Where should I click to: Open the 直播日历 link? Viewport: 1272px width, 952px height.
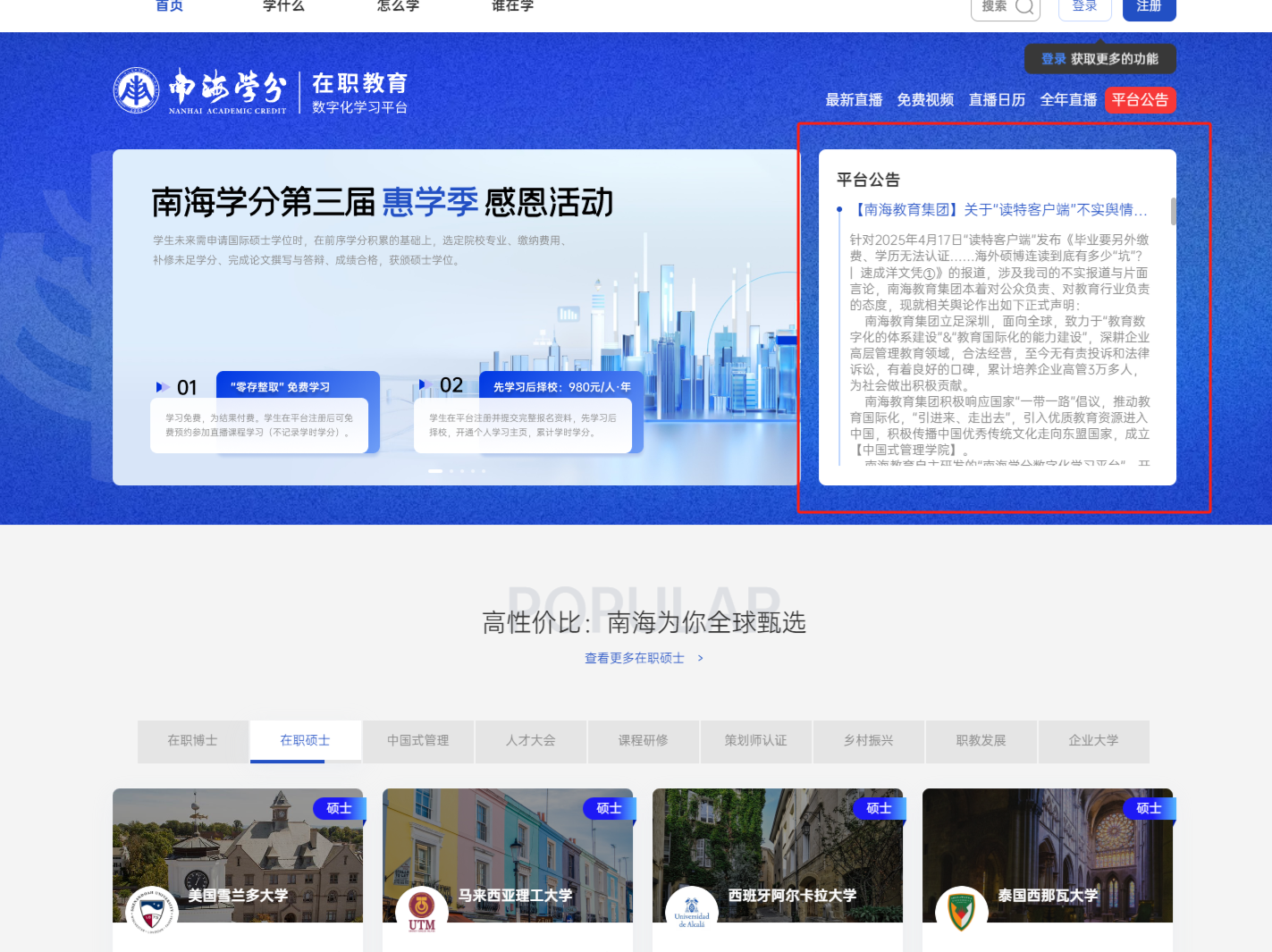[x=997, y=100]
